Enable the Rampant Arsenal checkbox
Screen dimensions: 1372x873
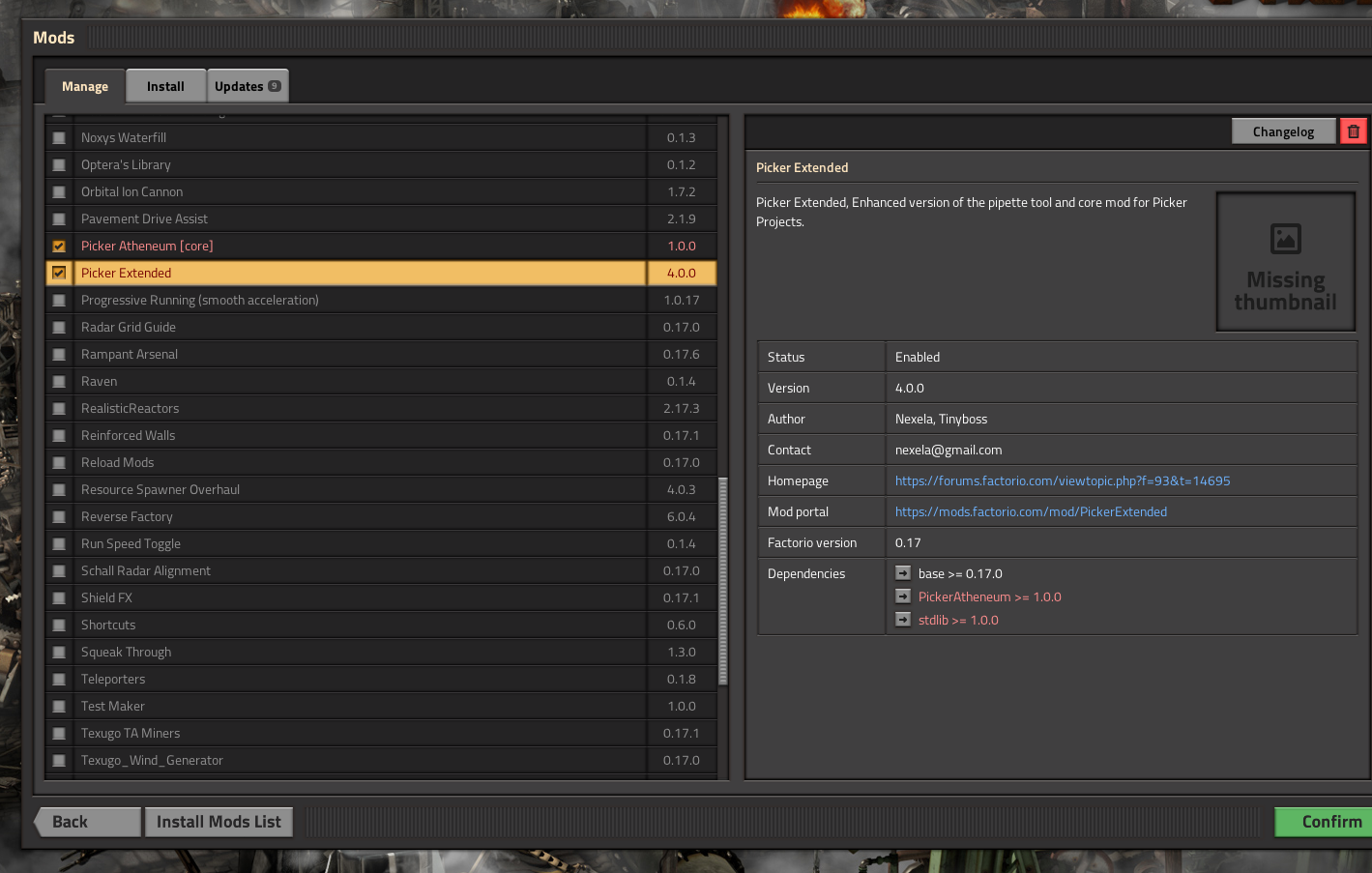(59, 355)
